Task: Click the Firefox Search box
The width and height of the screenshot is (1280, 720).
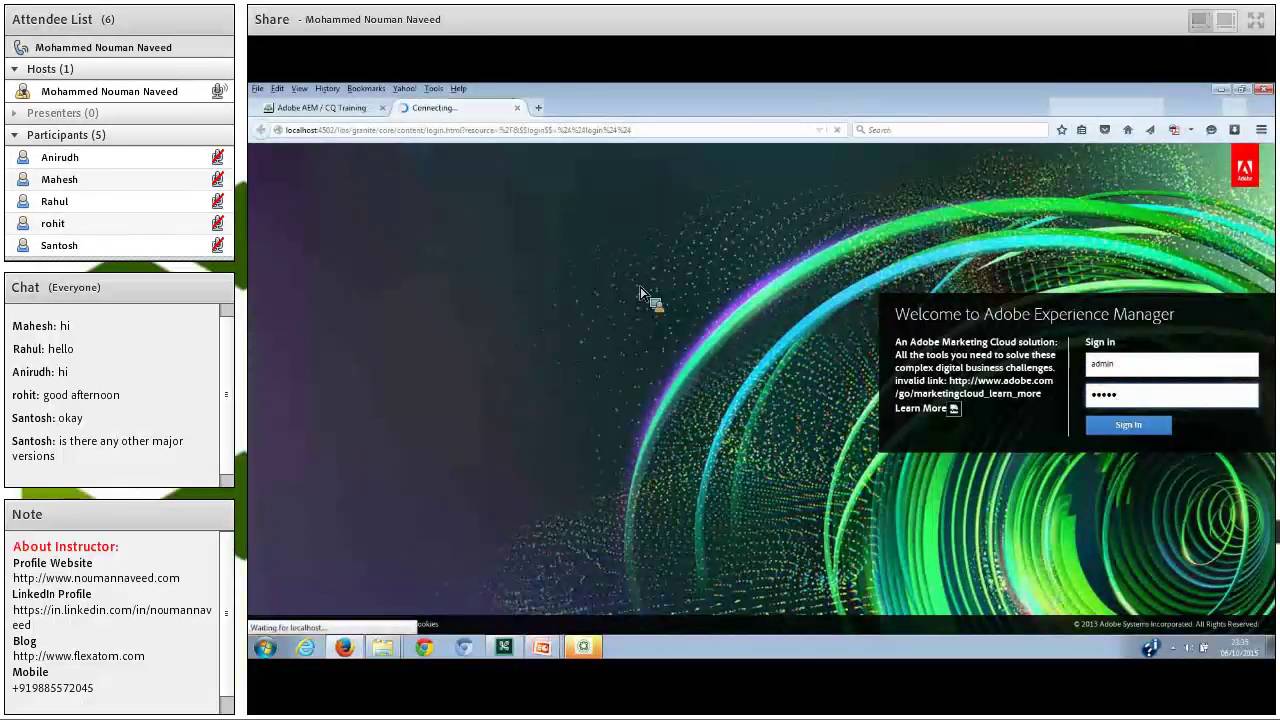Action: tap(951, 130)
